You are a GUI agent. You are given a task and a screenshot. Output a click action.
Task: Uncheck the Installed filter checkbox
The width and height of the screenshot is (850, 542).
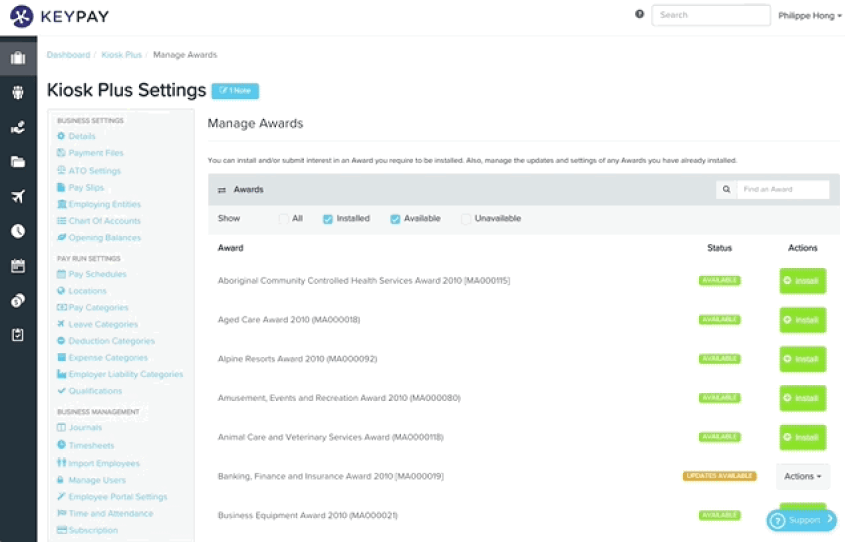328,219
